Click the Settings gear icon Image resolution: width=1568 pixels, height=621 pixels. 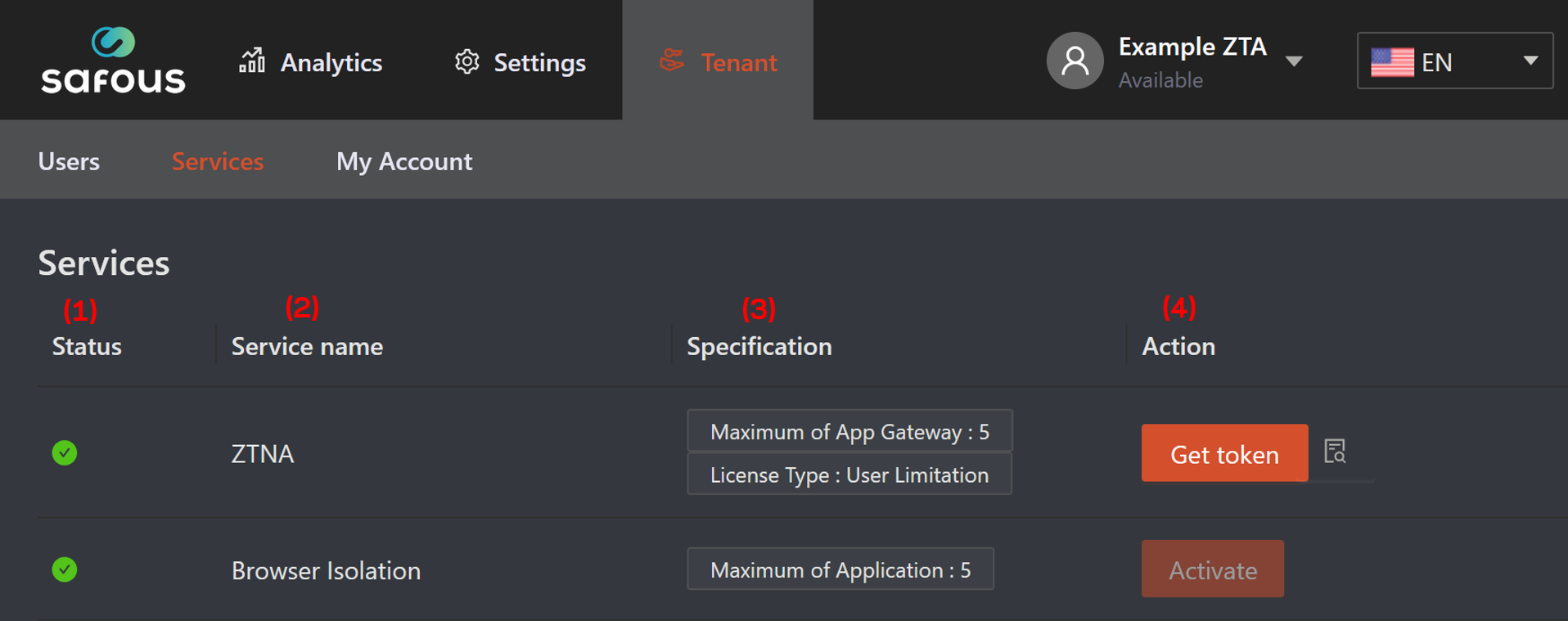tap(466, 61)
